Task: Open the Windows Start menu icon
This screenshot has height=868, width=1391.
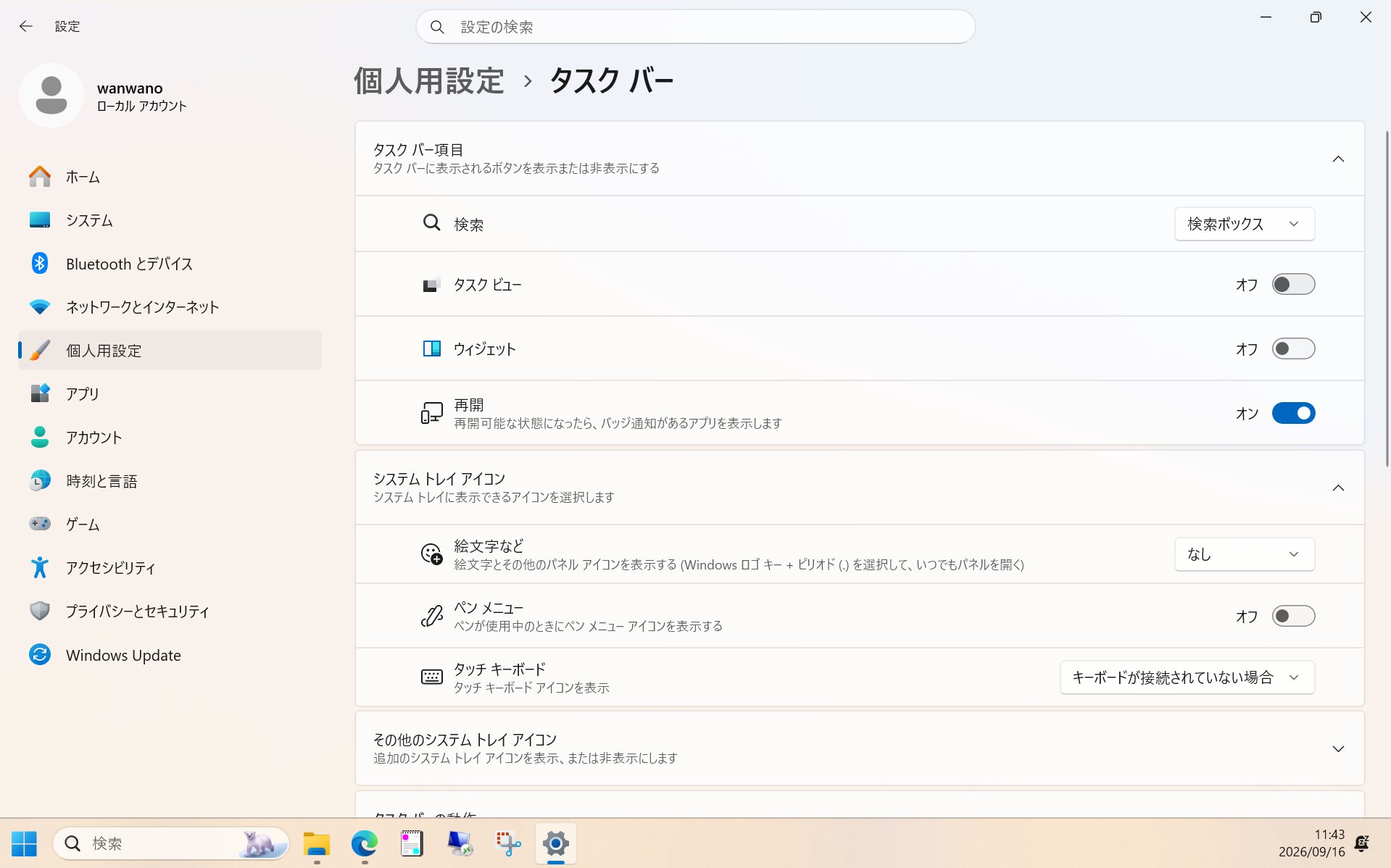Action: [24, 843]
